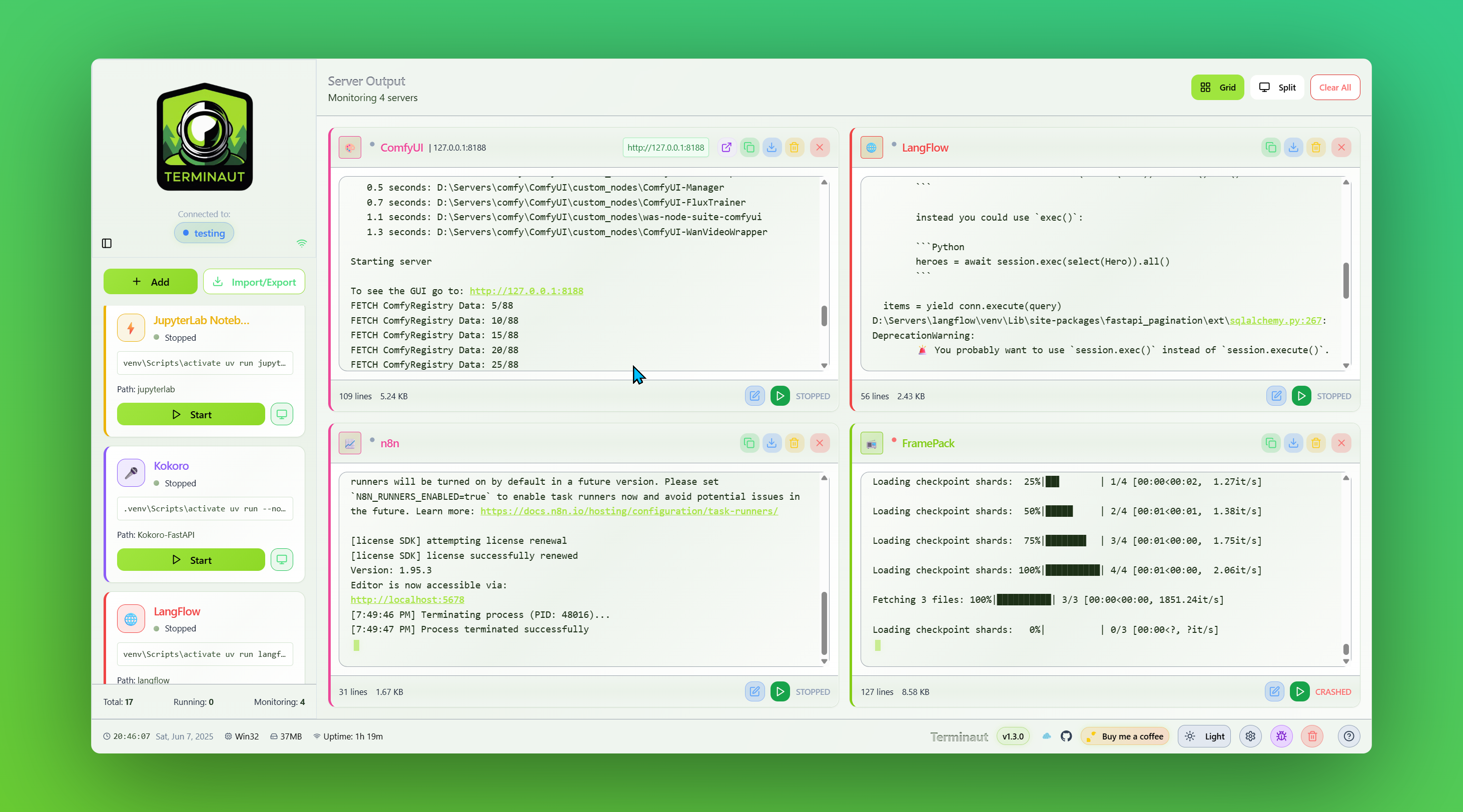The height and width of the screenshot is (812, 1463).
Task: Edit FramePack server pencil icon
Action: point(1274,691)
